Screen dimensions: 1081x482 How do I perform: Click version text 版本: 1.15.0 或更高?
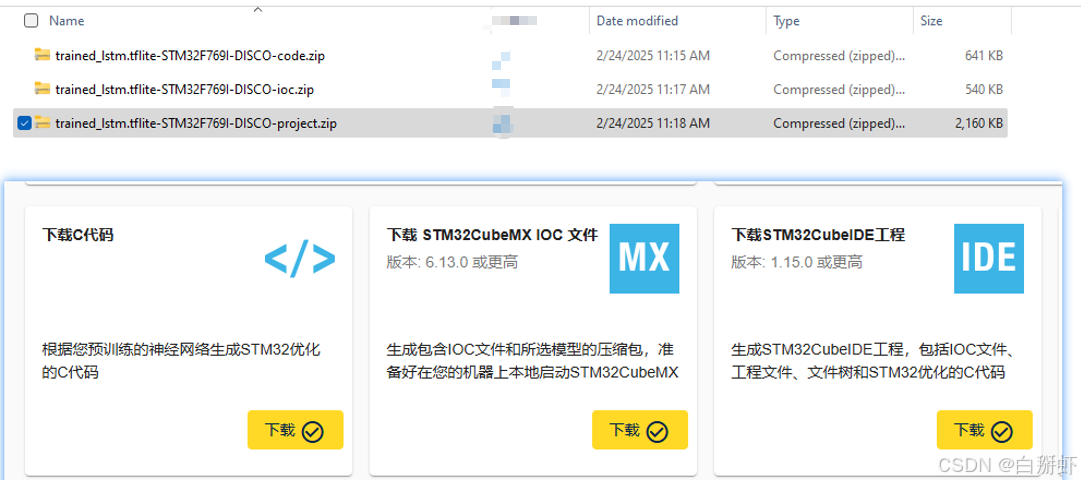click(797, 262)
